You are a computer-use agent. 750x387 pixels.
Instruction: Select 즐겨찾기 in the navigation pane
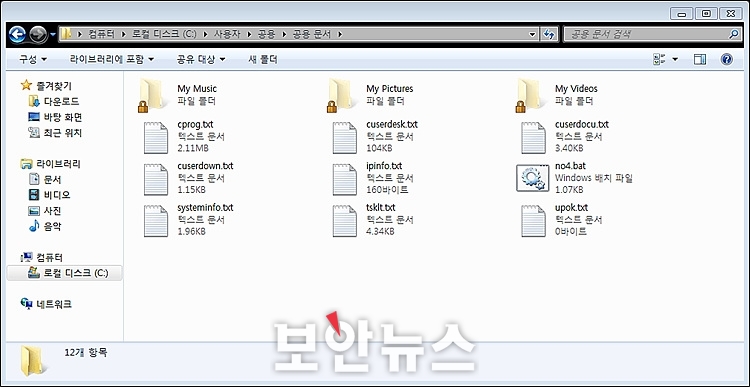click(54, 86)
